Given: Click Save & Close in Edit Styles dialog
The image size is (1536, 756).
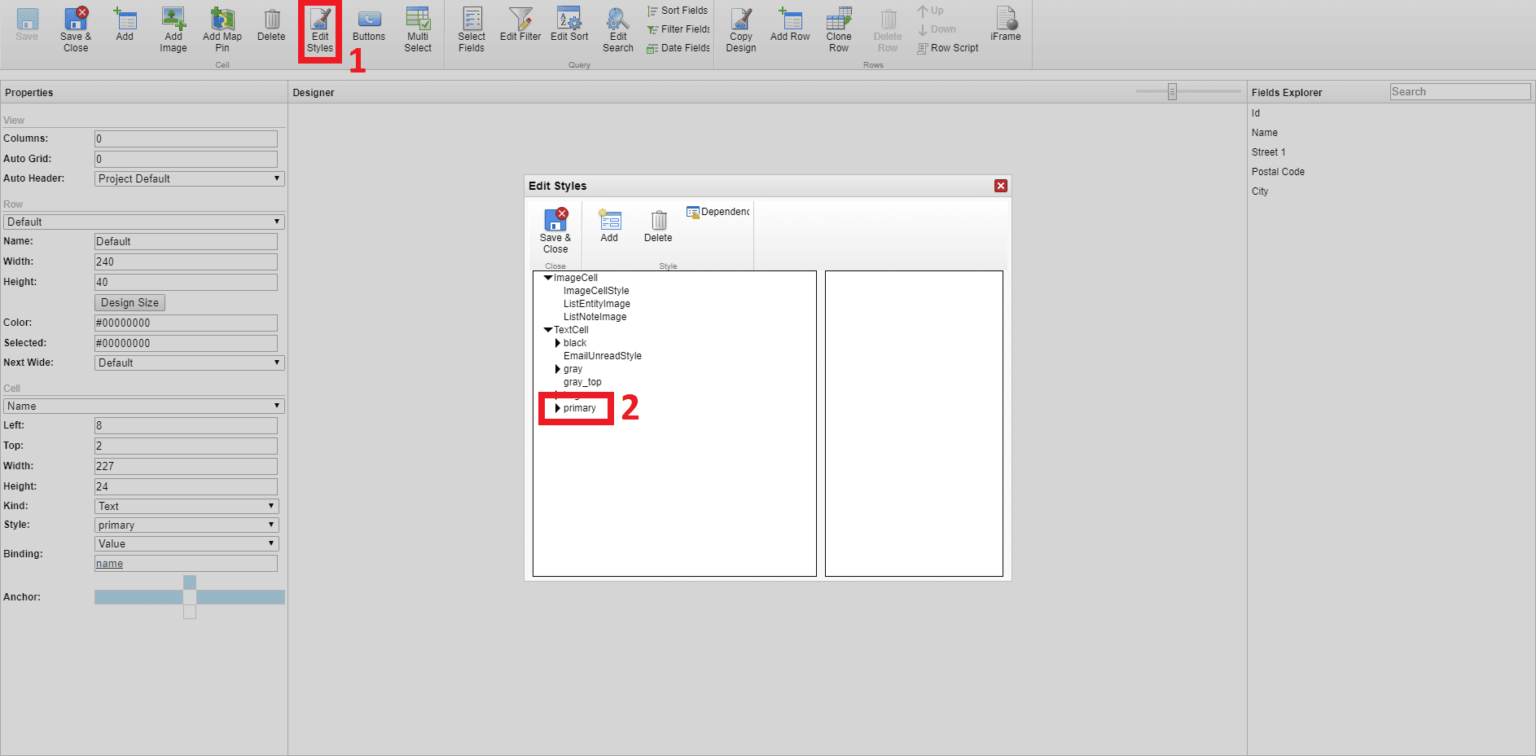Looking at the screenshot, I should coord(555,229).
